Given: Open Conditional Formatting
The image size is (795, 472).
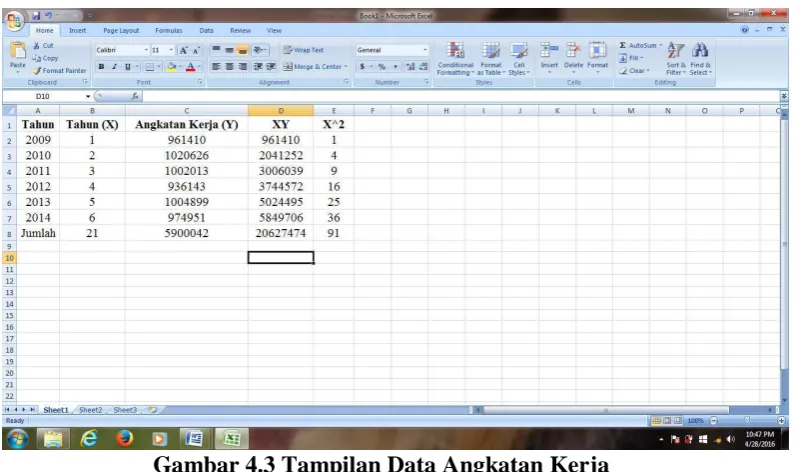Looking at the screenshot, I should click(455, 59).
